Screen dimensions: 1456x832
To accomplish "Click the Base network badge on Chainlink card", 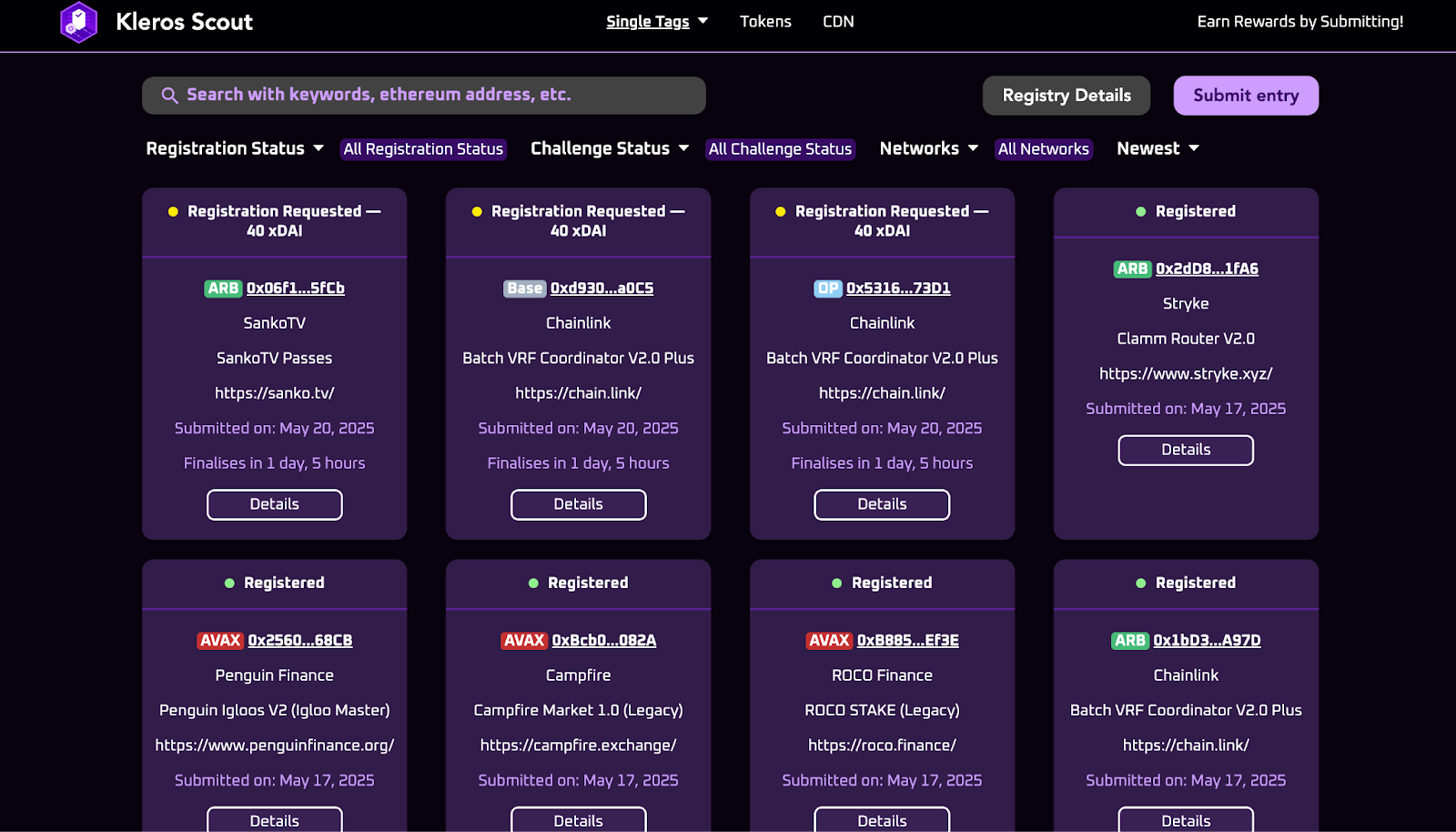I will pos(524,289).
